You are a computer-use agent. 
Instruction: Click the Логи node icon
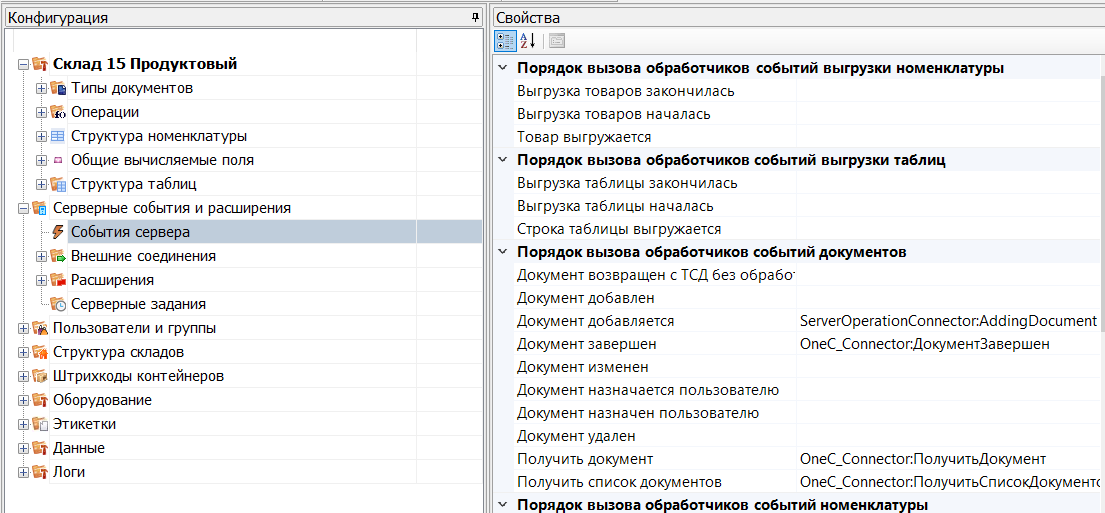tap(40, 472)
